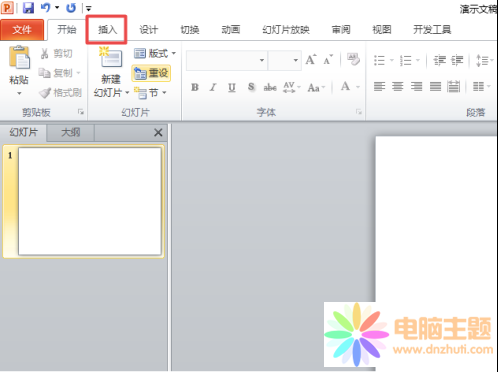Click the Increase Font Size icon
Viewport: 498px width, 372px height.
tap(311, 60)
